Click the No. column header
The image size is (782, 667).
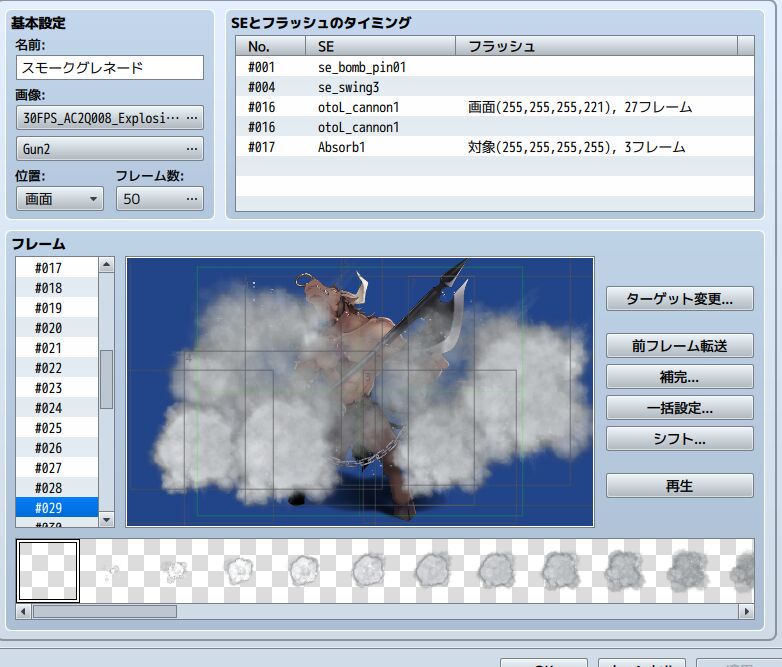point(271,46)
